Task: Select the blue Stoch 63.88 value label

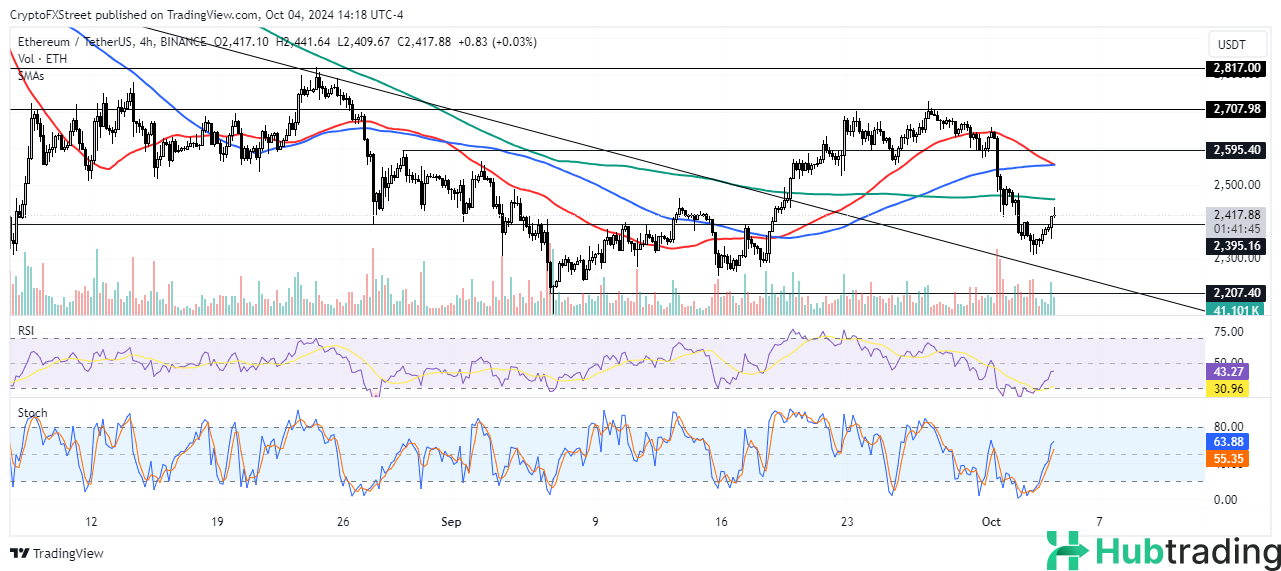Action: (x=1229, y=442)
